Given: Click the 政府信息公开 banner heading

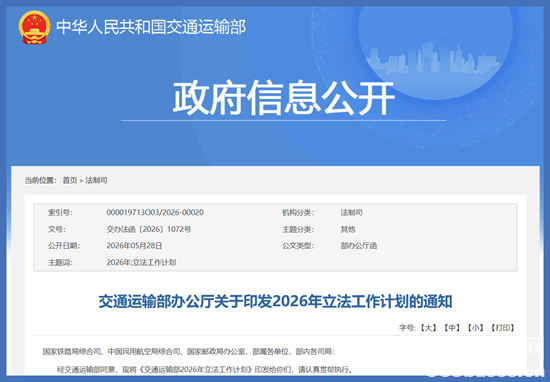Looking at the screenshot, I should coord(284,98).
